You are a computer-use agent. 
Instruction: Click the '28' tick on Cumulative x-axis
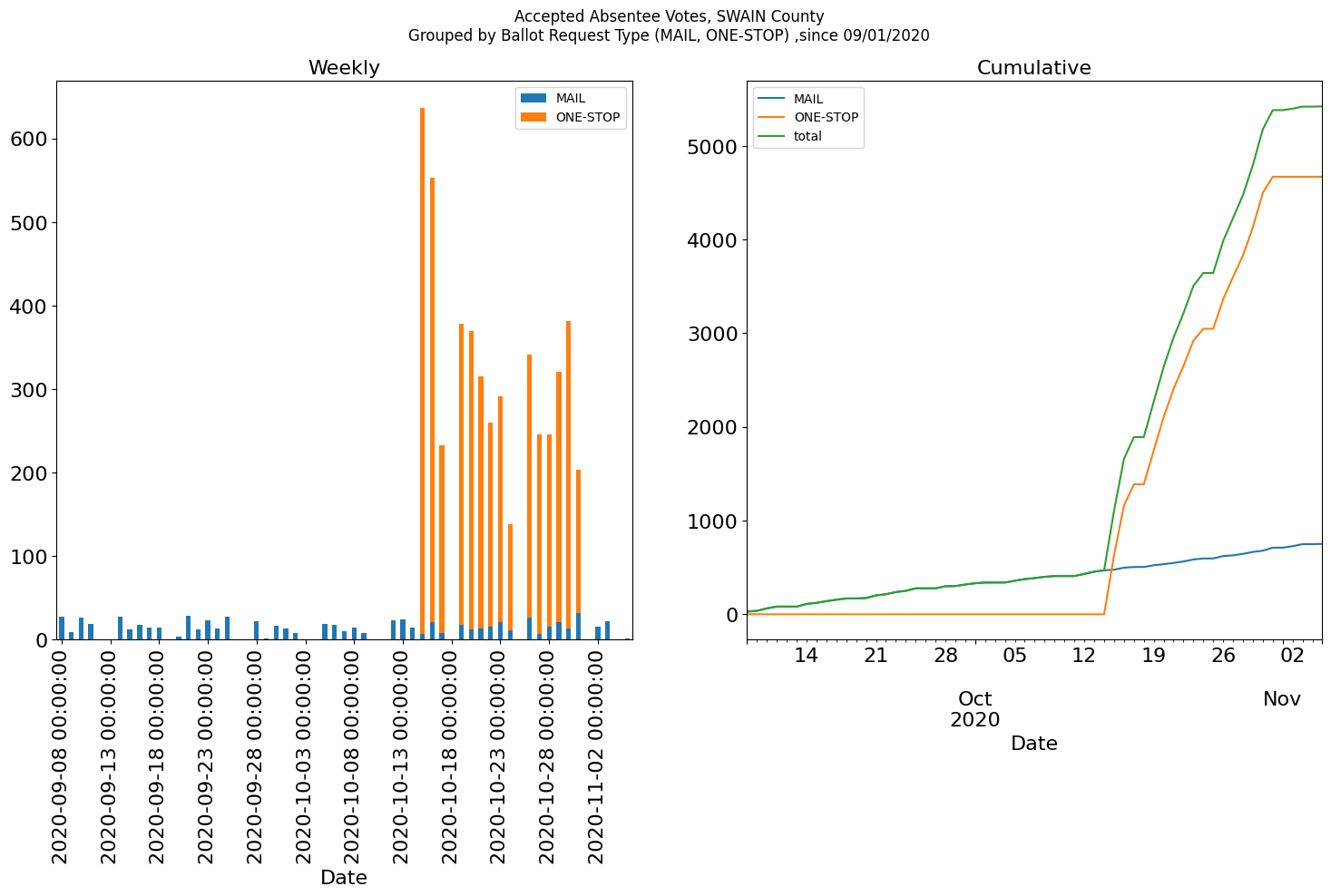945,655
